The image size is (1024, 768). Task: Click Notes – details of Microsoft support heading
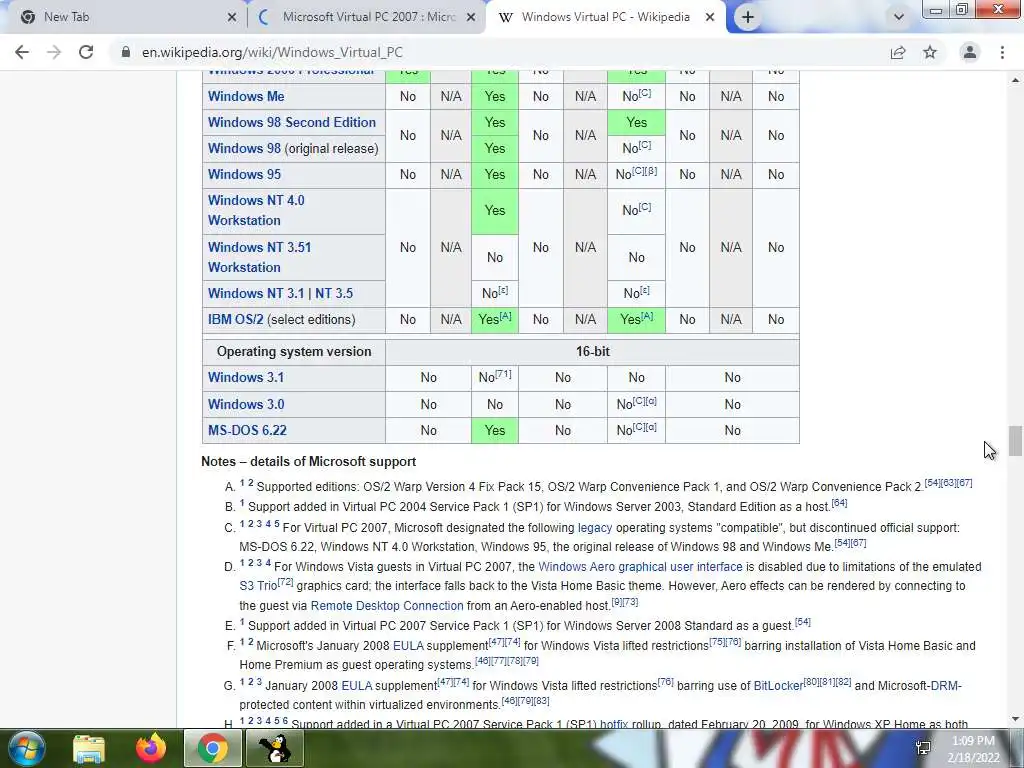308,462
